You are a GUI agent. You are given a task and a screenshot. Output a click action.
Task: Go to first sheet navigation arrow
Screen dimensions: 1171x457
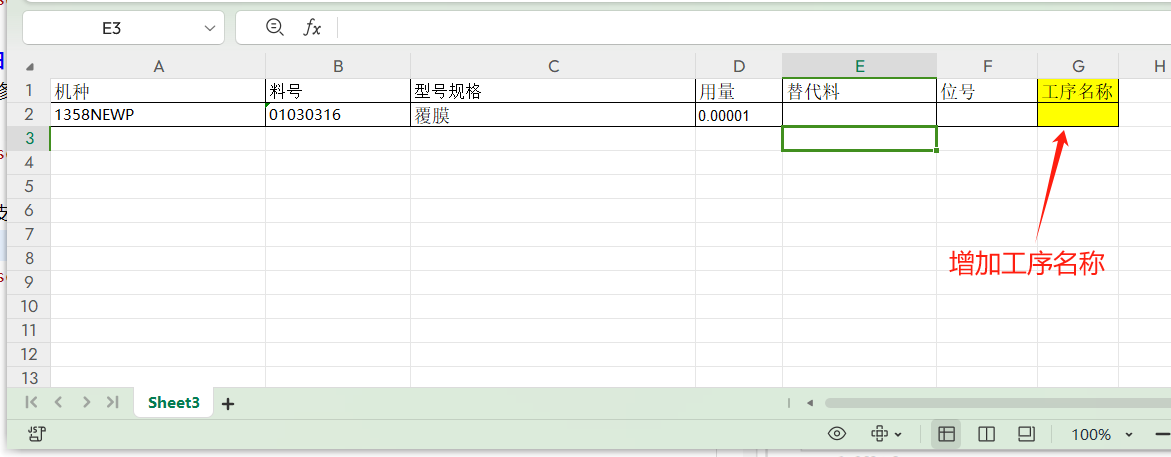click(x=31, y=402)
